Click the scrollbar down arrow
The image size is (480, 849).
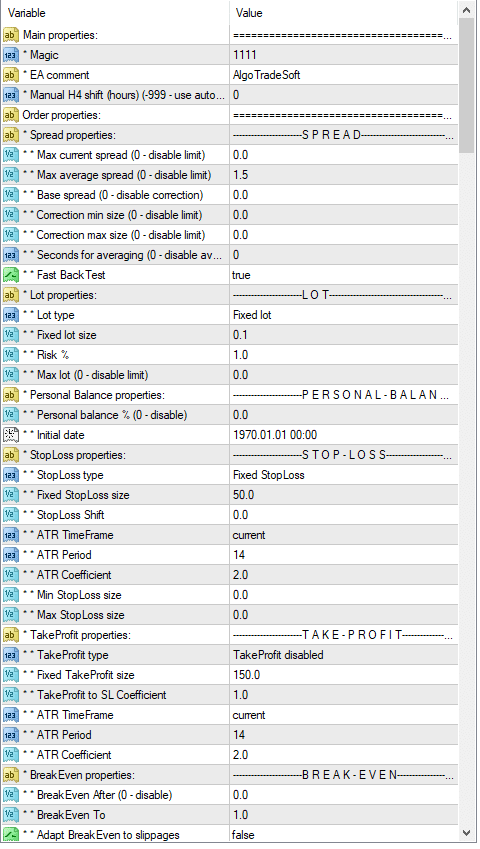click(466, 833)
